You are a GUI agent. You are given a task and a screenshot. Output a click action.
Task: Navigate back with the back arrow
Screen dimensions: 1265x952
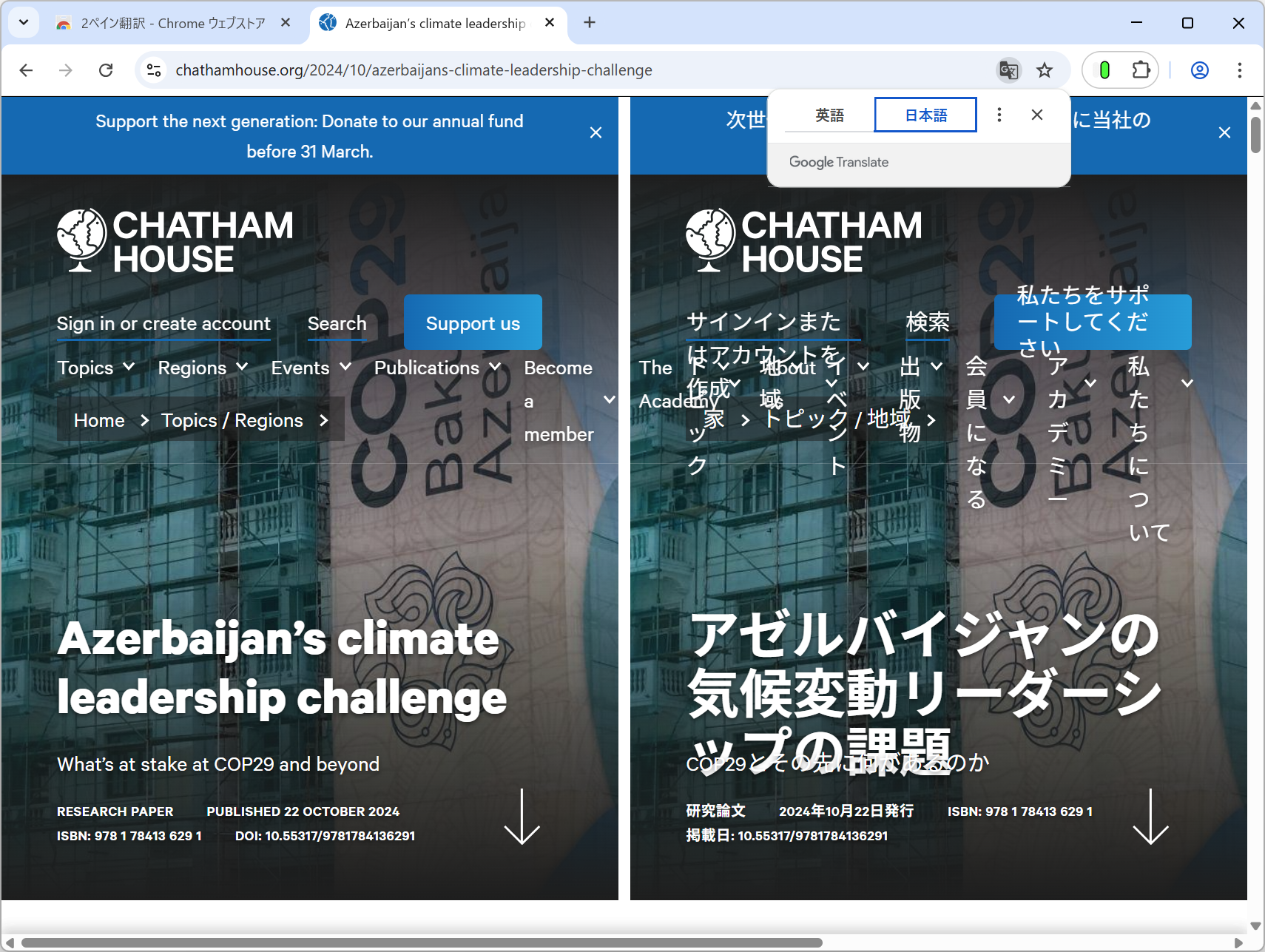tap(26, 70)
